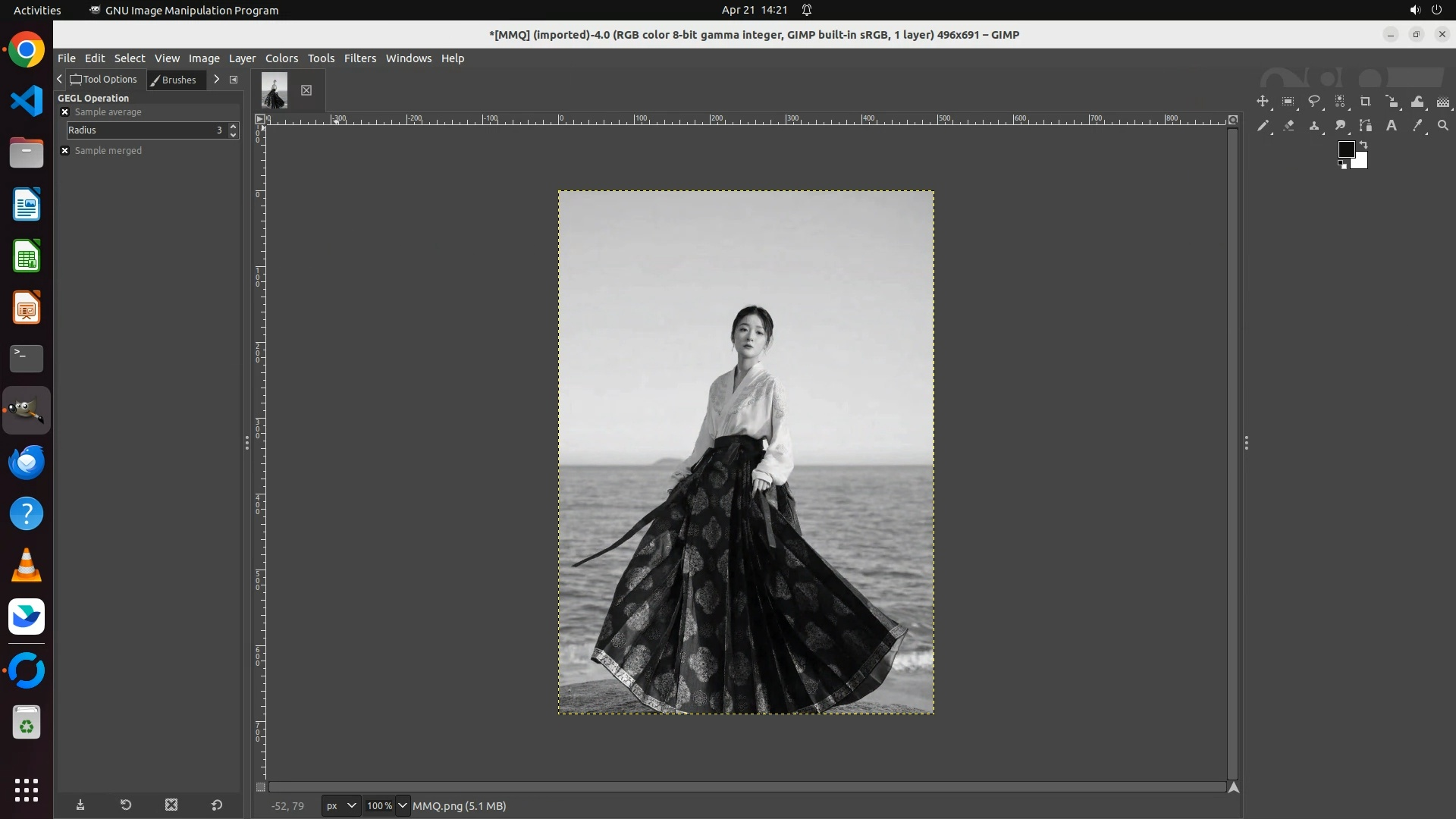1456x819 pixels.
Task: Click the Radius value field
Action: (x=144, y=130)
